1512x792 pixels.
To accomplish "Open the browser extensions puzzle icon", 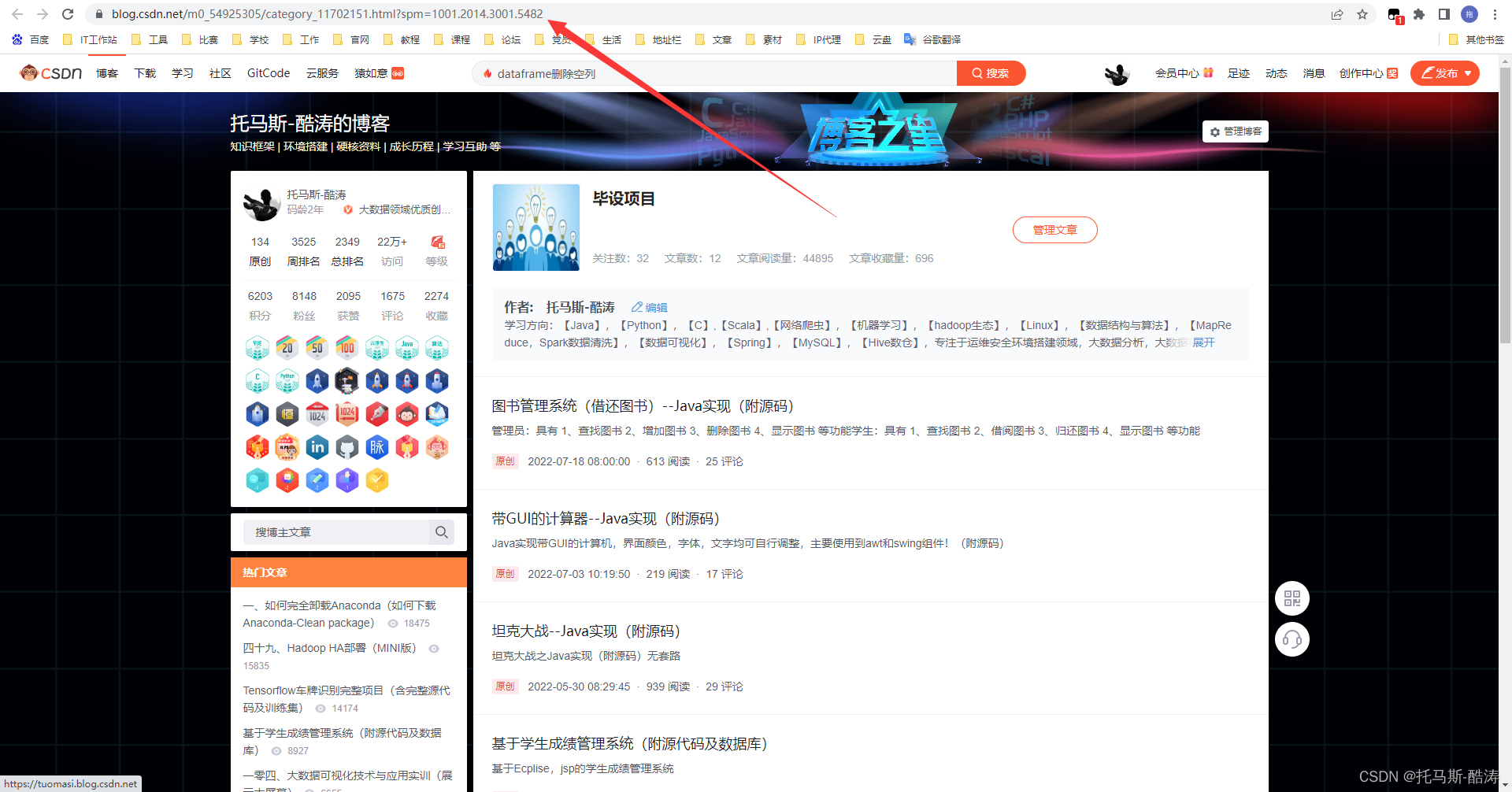I will (x=1420, y=13).
